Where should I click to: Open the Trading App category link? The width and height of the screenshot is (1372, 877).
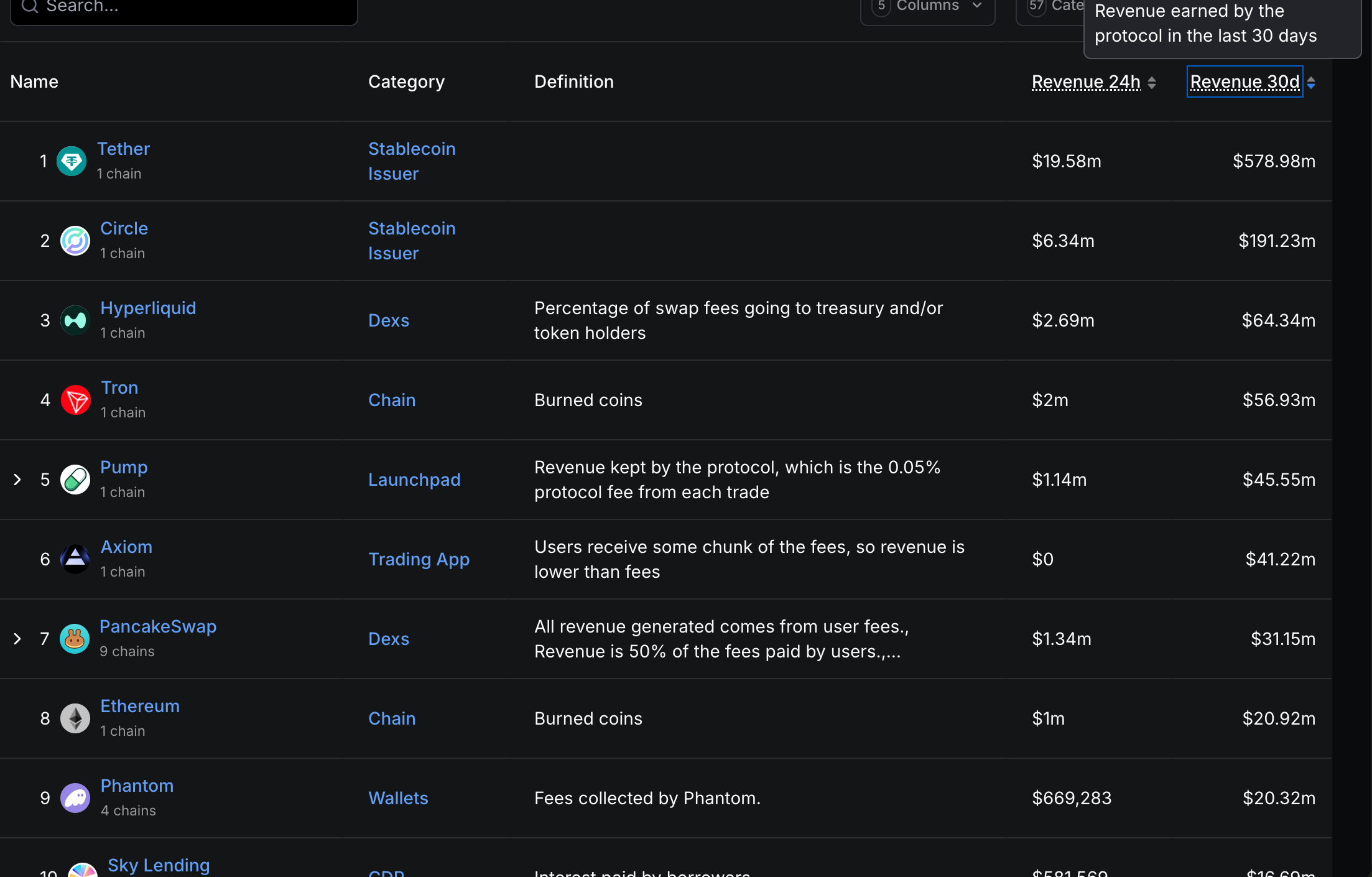coord(419,559)
